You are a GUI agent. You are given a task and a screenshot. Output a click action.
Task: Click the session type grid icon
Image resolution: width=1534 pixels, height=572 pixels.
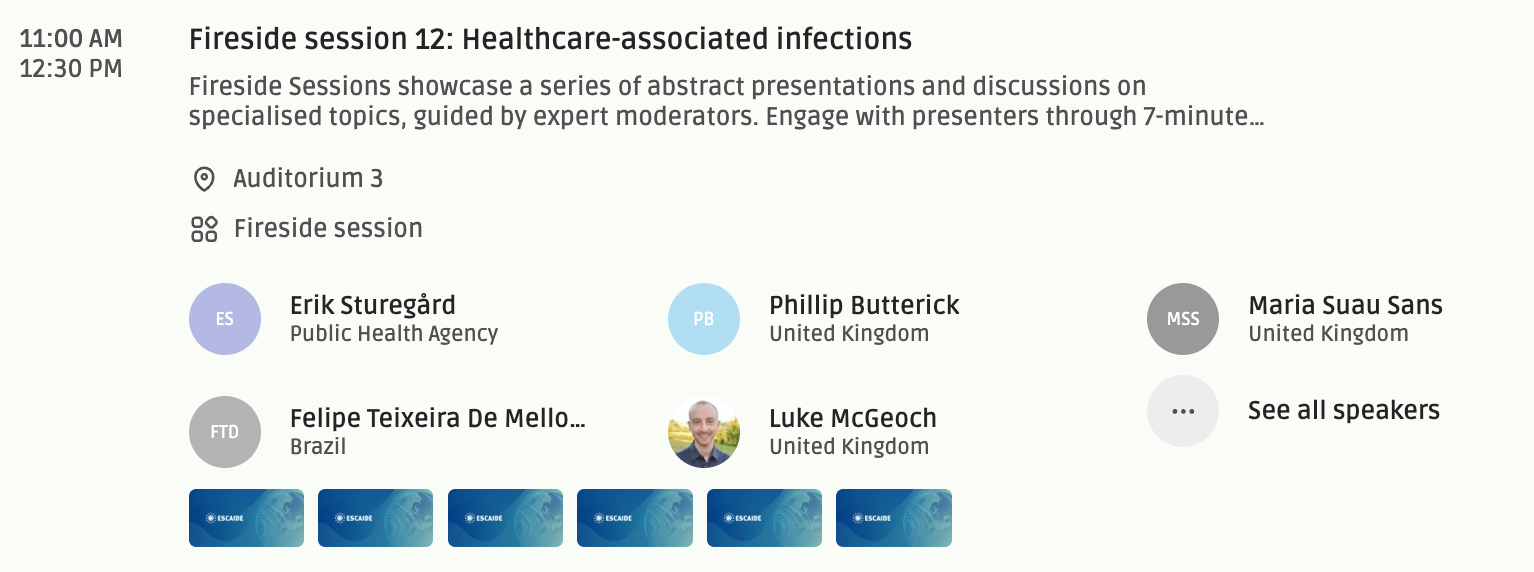pos(204,229)
